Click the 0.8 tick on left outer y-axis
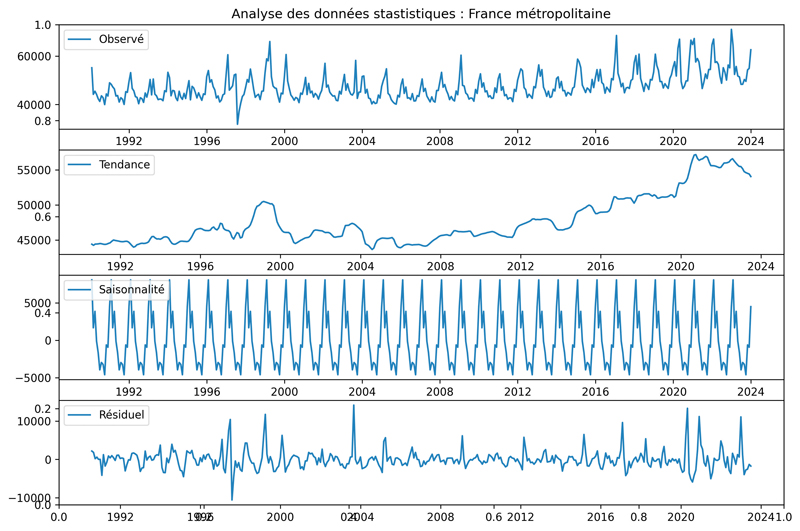 point(43,121)
